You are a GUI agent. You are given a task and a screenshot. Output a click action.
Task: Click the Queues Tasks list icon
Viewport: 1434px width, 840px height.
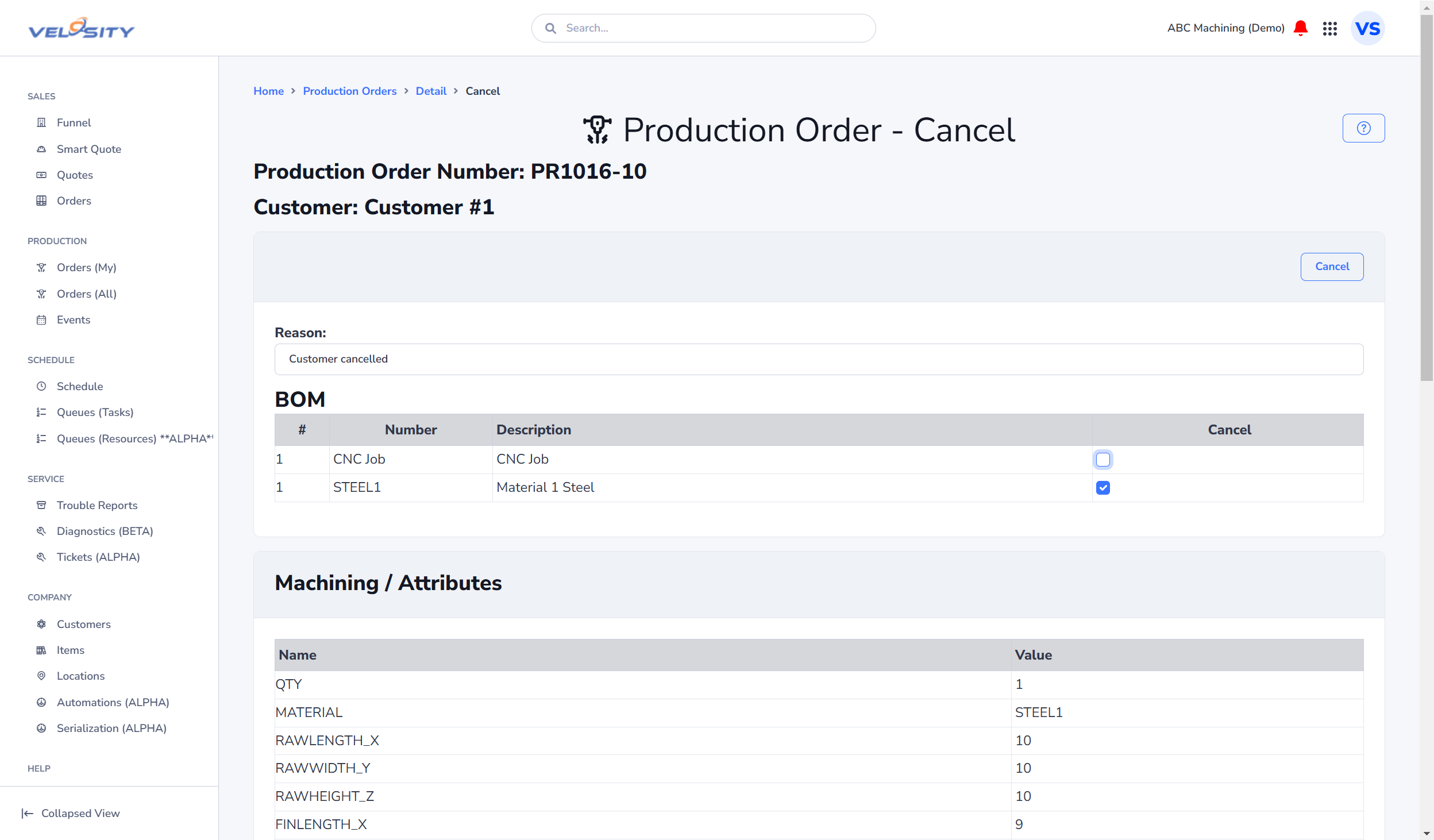(x=41, y=412)
